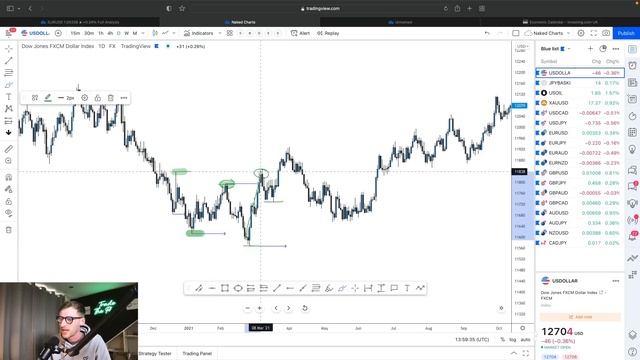Open the Trading Panel tab
The image size is (640, 360).
[197, 353]
